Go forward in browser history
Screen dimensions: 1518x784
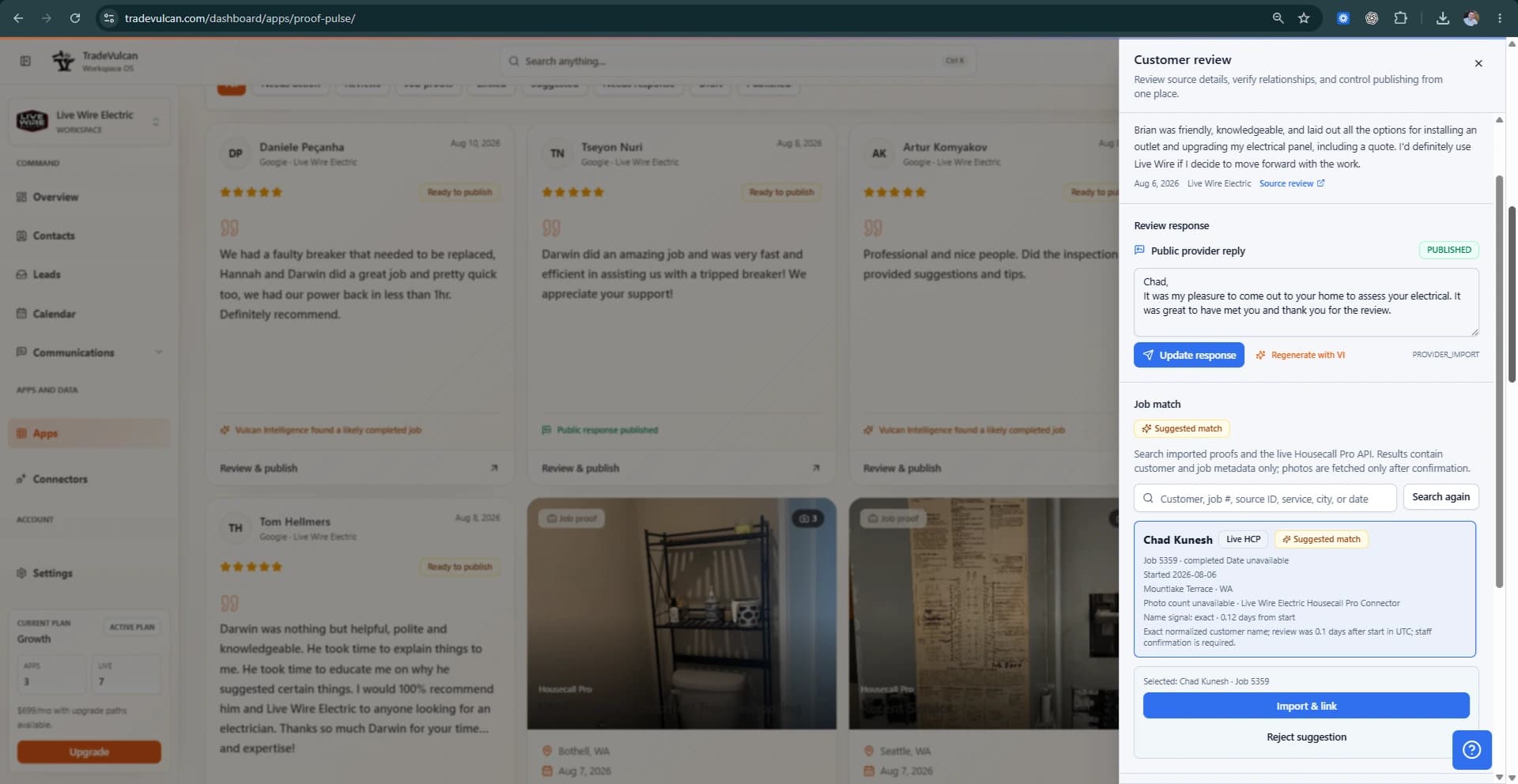click(x=47, y=18)
